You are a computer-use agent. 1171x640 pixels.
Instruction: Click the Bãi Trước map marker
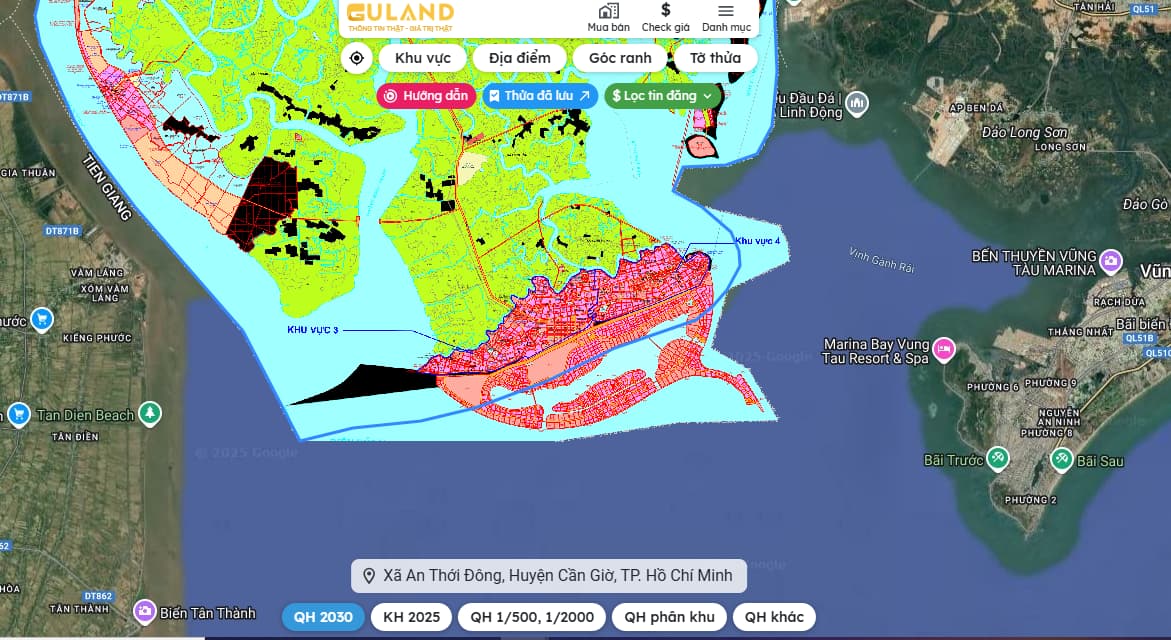tap(998, 458)
